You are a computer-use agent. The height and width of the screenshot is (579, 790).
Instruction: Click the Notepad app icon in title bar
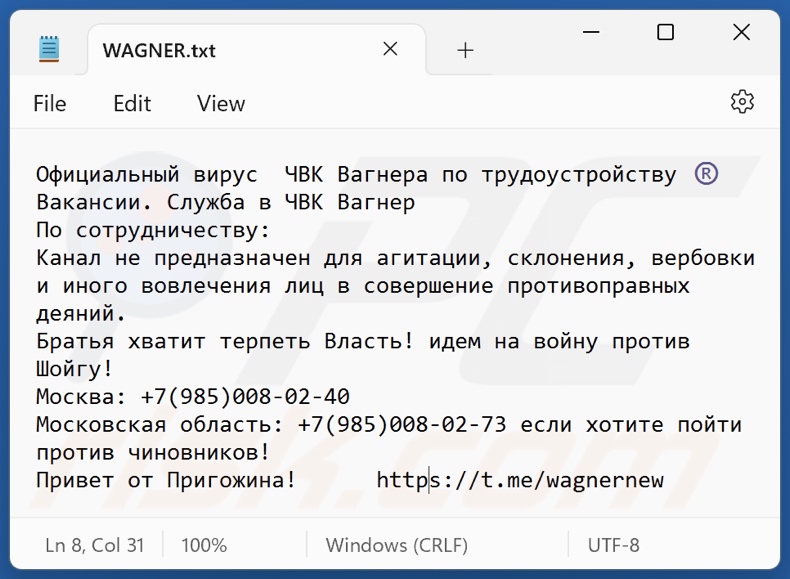pos(49,49)
